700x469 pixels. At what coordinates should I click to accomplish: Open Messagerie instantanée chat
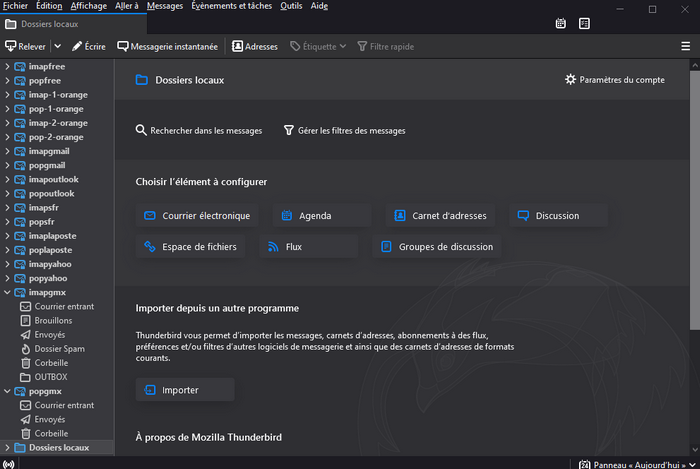tap(167, 46)
